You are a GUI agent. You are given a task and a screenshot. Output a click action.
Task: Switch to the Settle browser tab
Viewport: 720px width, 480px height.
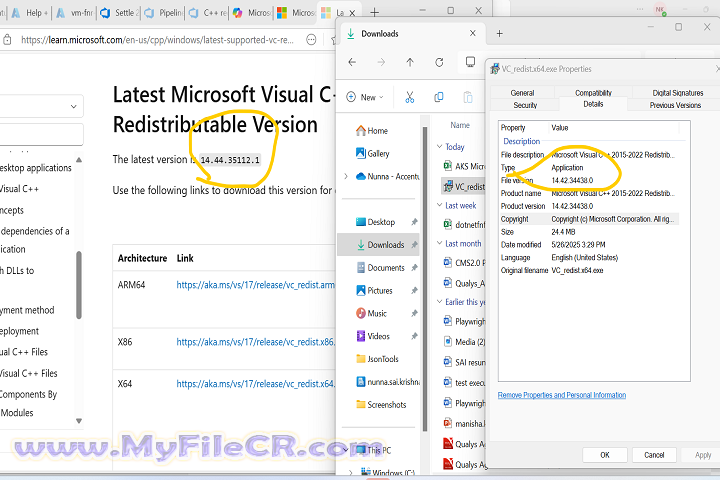[119, 13]
